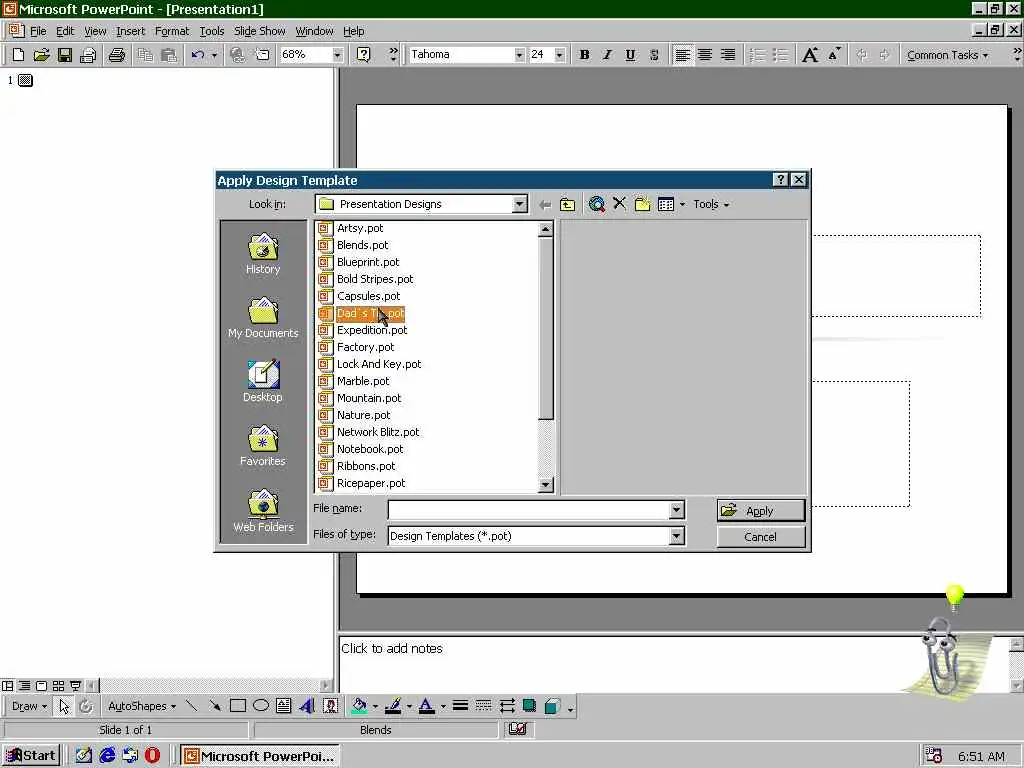This screenshot has height=768, width=1024.
Task: Open the Zoom percentage dropdown
Action: pos(337,55)
